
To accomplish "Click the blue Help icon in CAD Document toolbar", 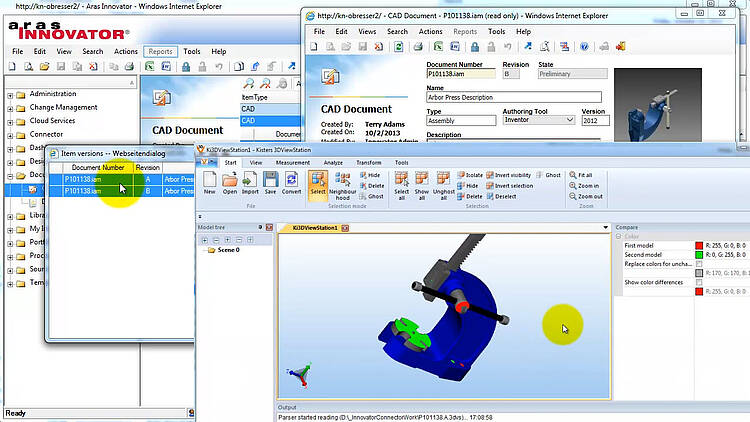I will pyautogui.click(x=584, y=46).
